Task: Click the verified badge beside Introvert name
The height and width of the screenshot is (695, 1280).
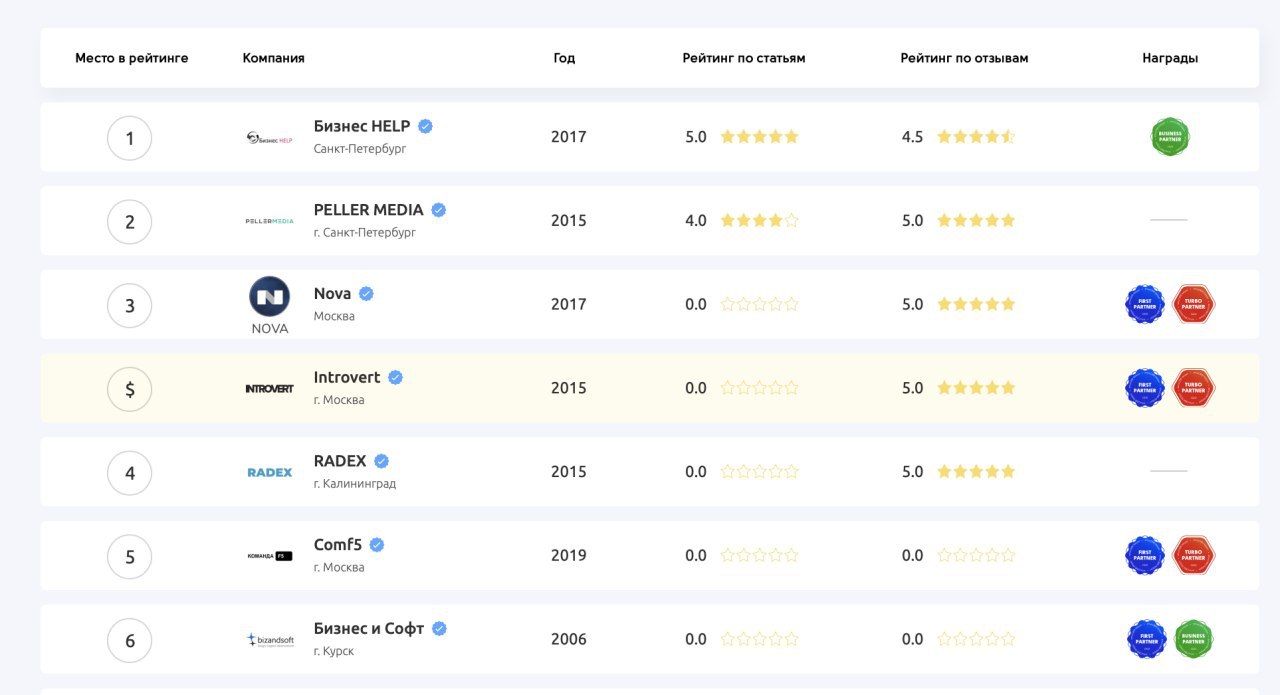Action: pos(395,378)
